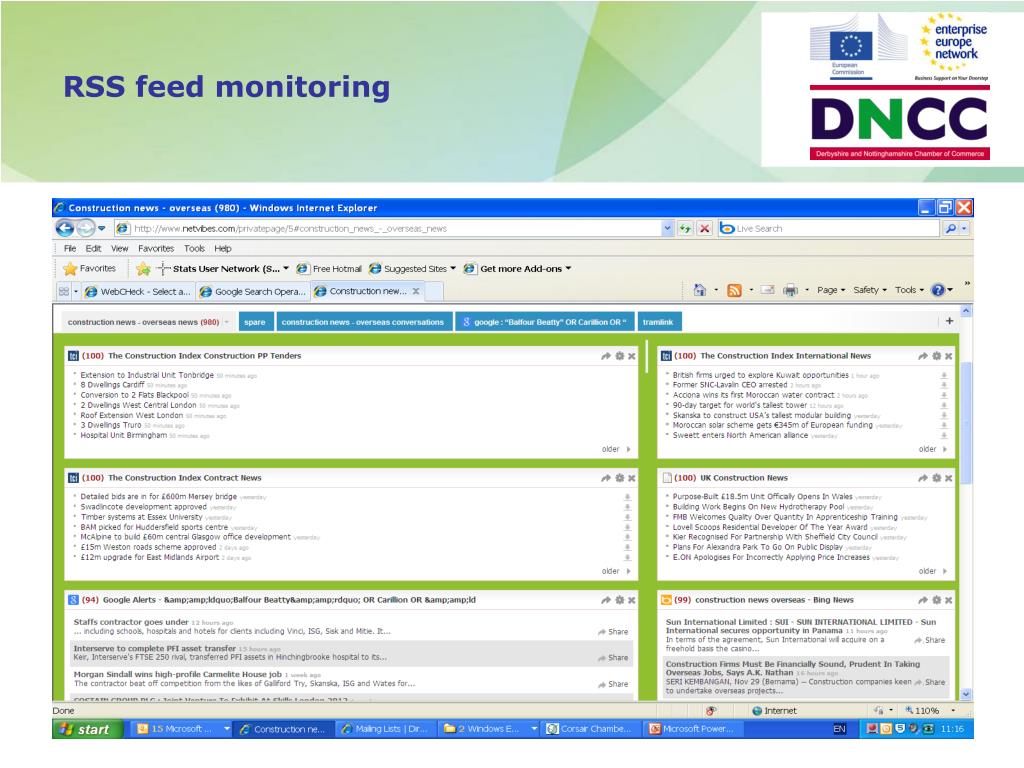
Task: Open settings gear of Contract News widget
Action: pyautogui.click(x=619, y=478)
